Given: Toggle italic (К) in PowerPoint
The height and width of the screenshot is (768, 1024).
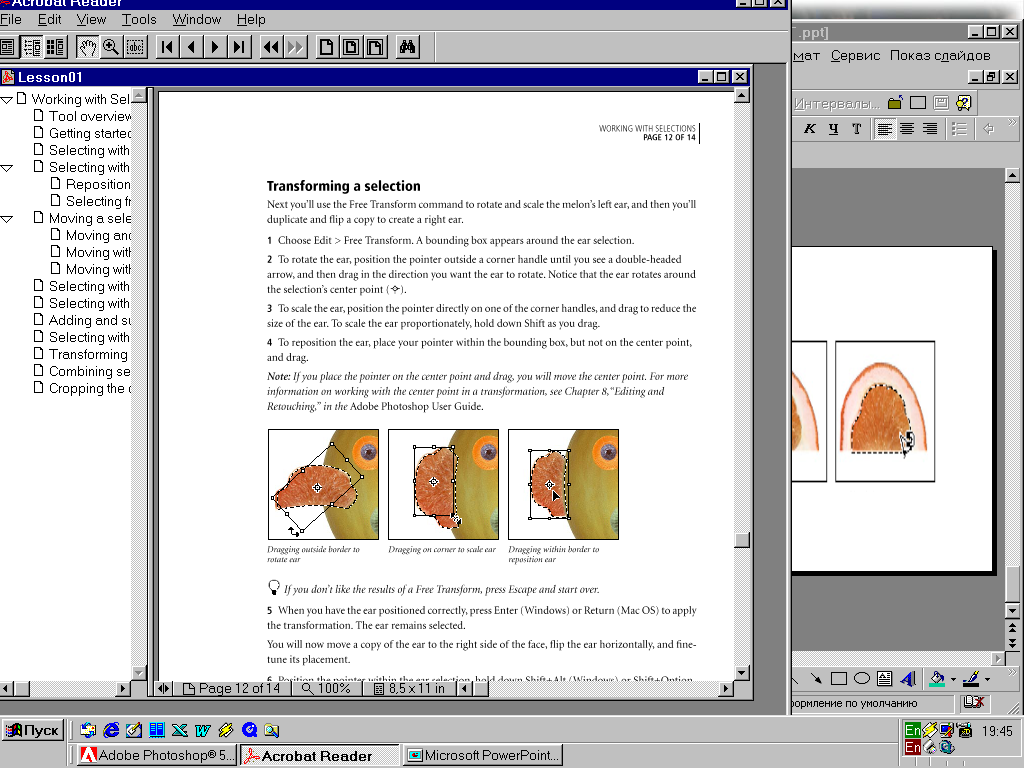Looking at the screenshot, I should (x=810, y=129).
